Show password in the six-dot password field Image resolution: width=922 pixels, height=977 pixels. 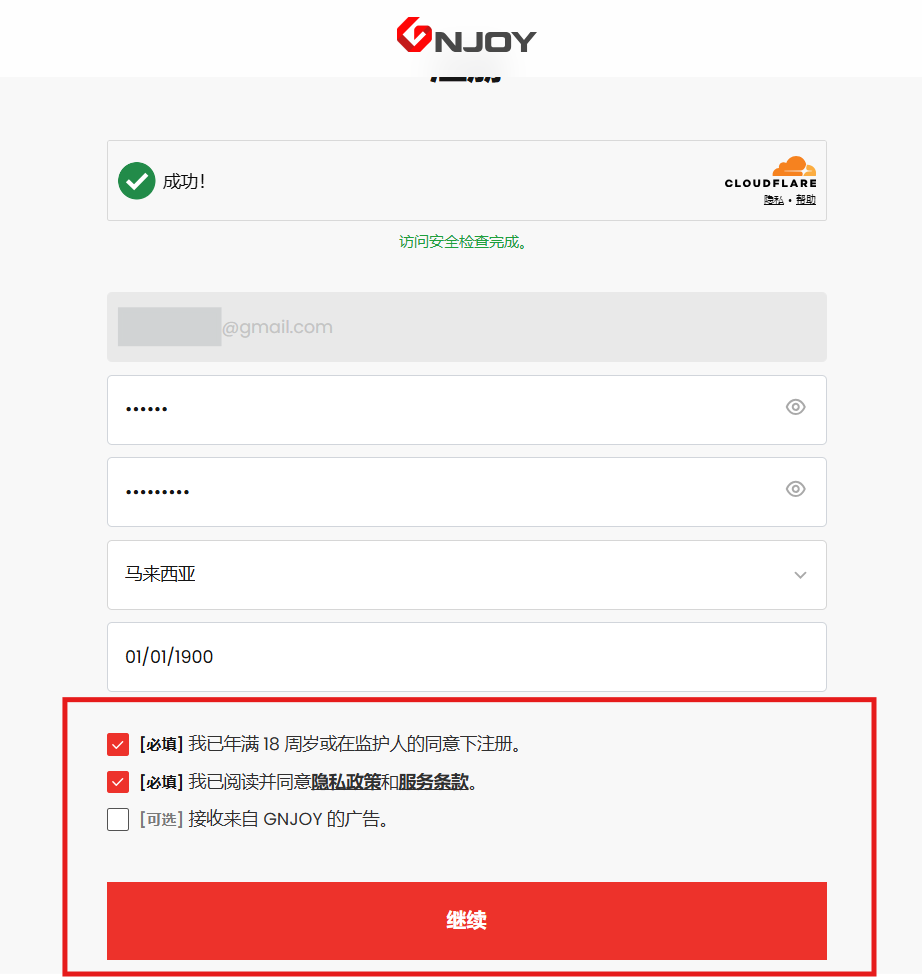pyautogui.click(x=796, y=407)
